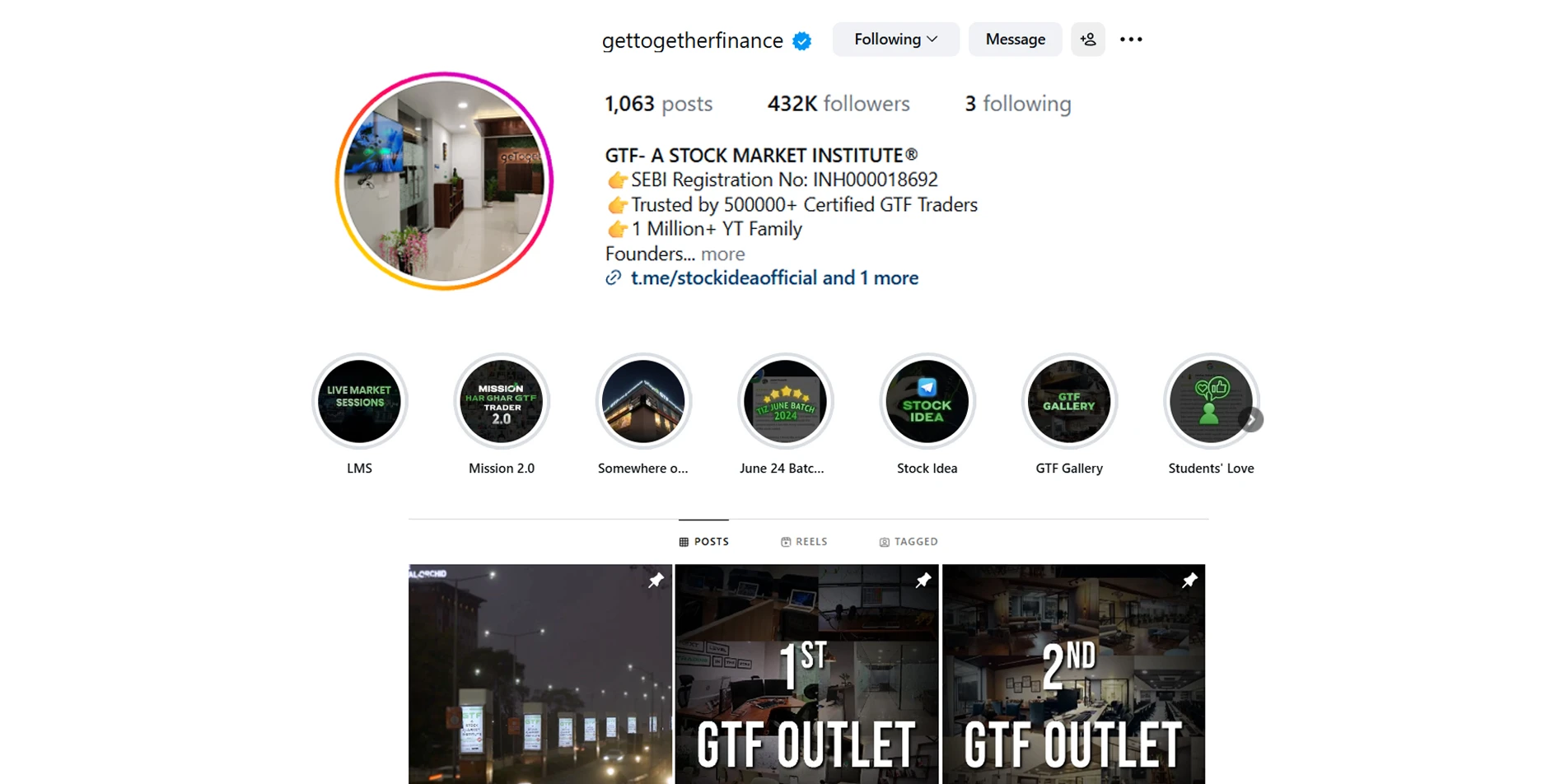Screen dimensions: 1565x784
Task: View the Somewhere o... highlight
Action: 643,401
